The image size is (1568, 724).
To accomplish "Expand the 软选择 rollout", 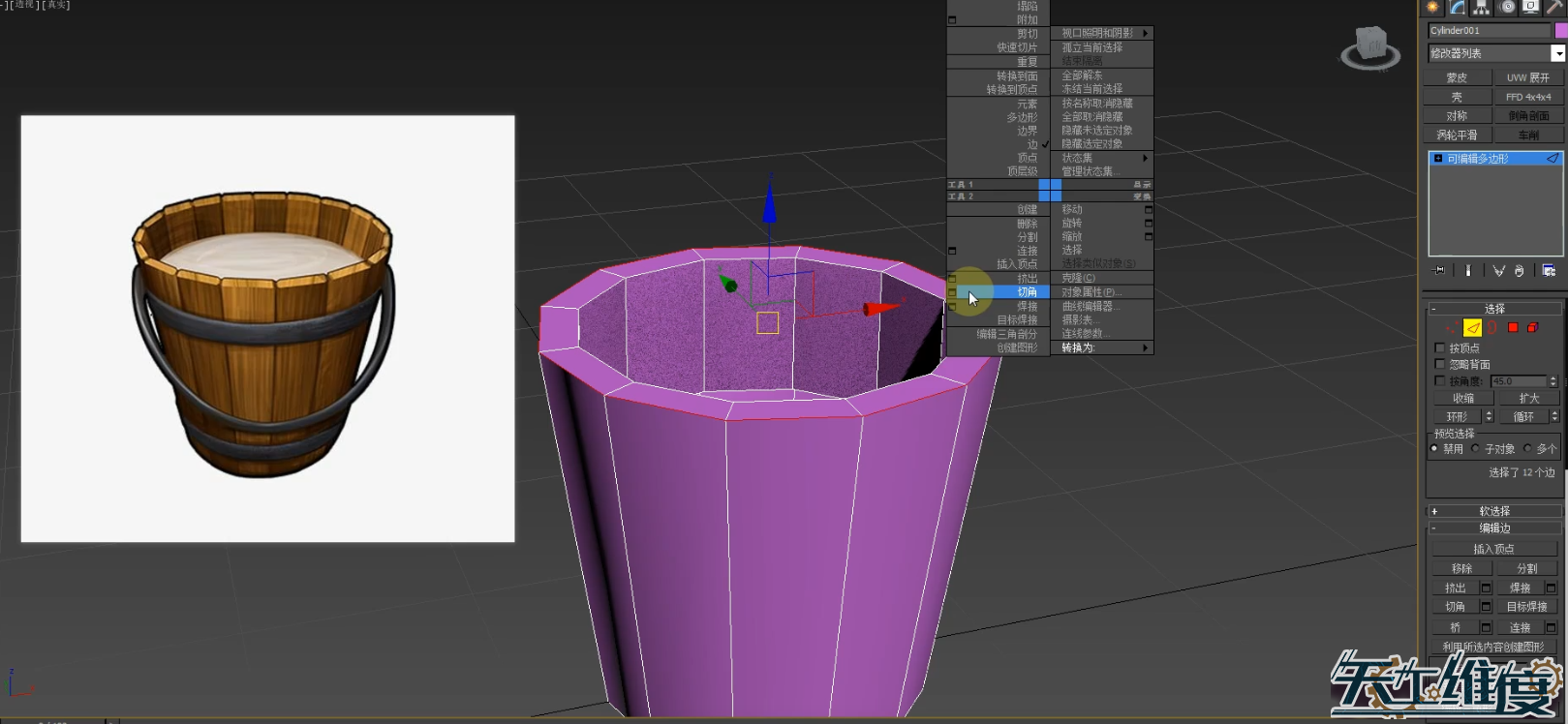I will point(1494,511).
